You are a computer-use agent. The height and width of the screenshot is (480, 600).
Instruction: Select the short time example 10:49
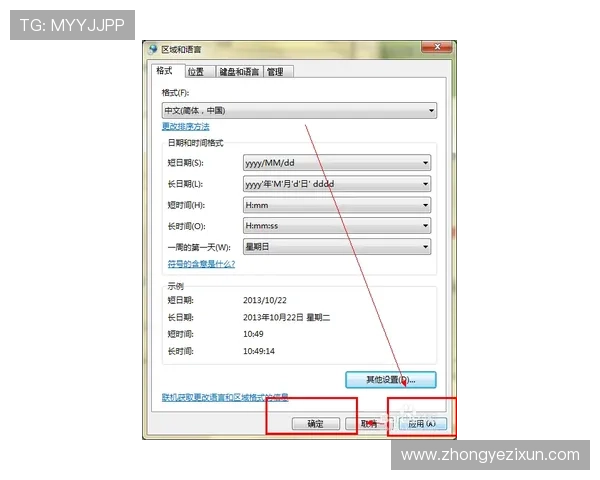253,334
